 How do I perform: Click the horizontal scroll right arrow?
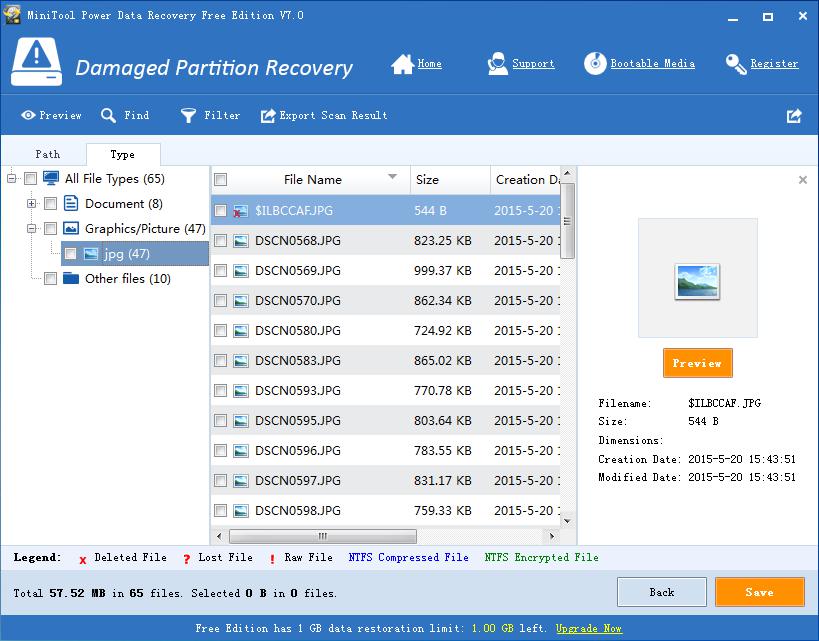pyautogui.click(x=552, y=536)
